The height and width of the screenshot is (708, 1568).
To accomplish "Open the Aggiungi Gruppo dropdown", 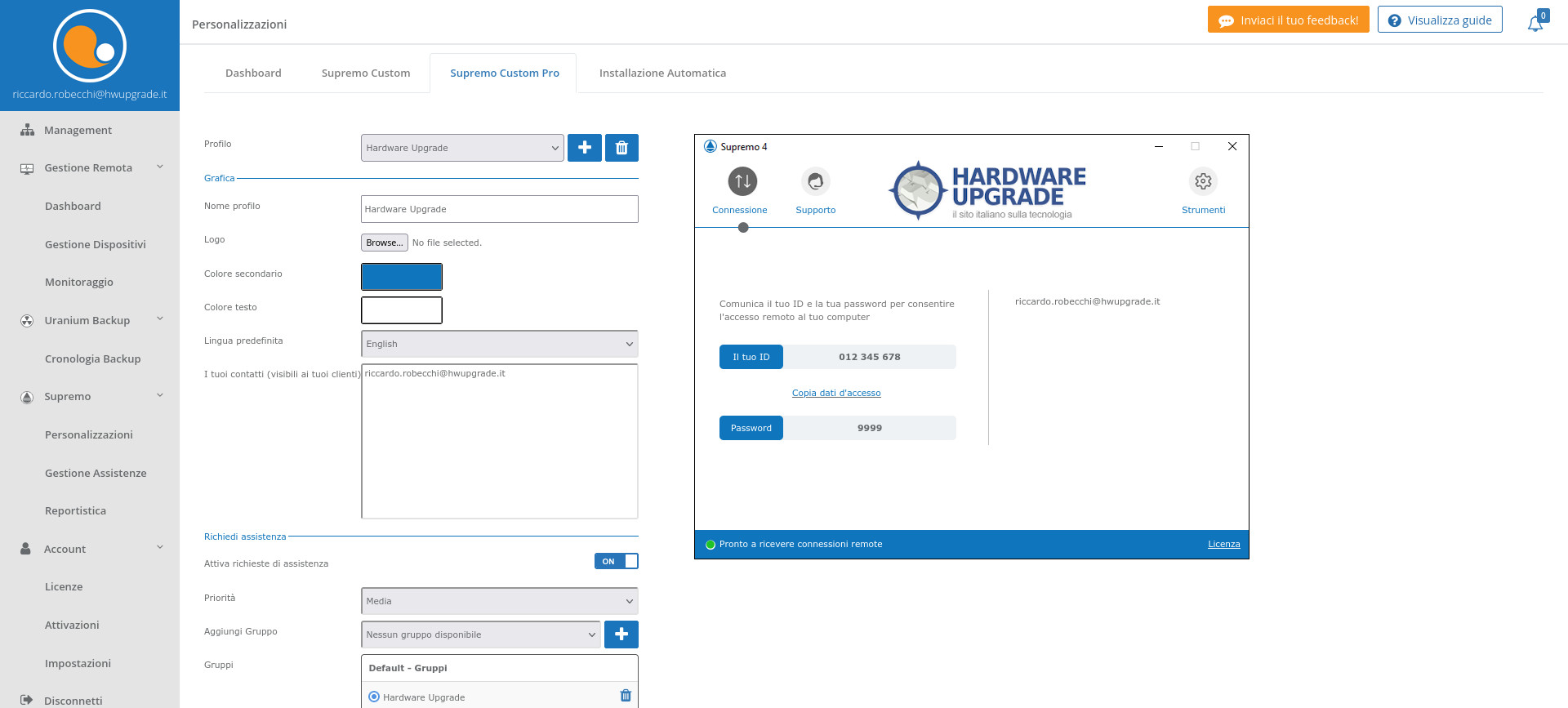I will click(481, 635).
